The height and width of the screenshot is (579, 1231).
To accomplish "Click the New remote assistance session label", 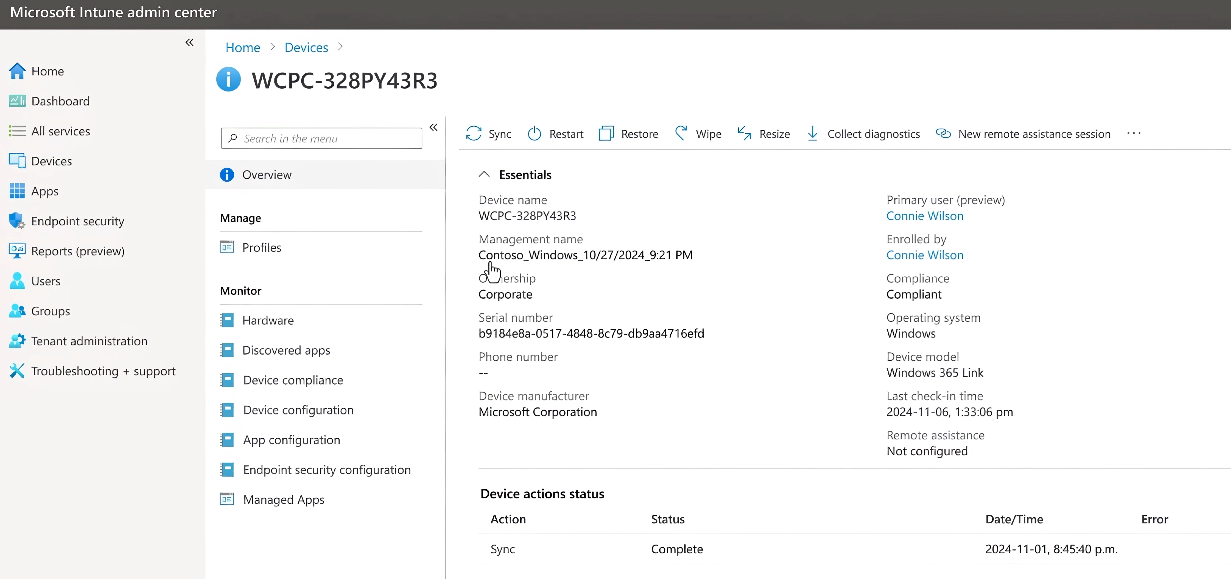I will [1034, 134].
